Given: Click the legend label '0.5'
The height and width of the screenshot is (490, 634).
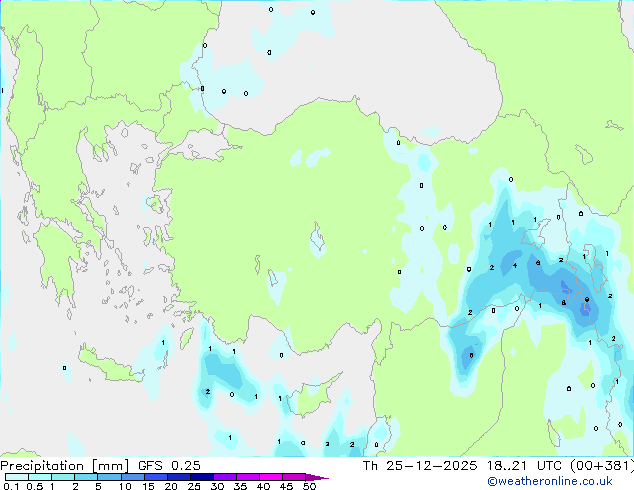Looking at the screenshot, I should click(34, 486).
